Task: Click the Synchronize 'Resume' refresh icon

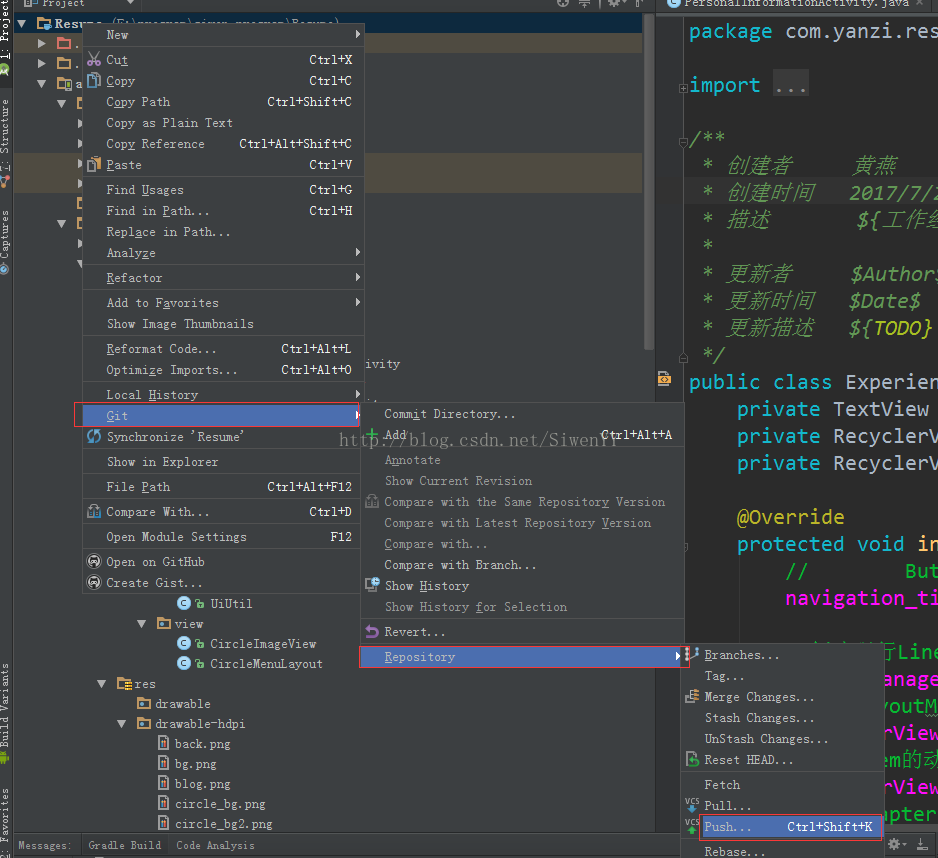Action: pos(94,436)
